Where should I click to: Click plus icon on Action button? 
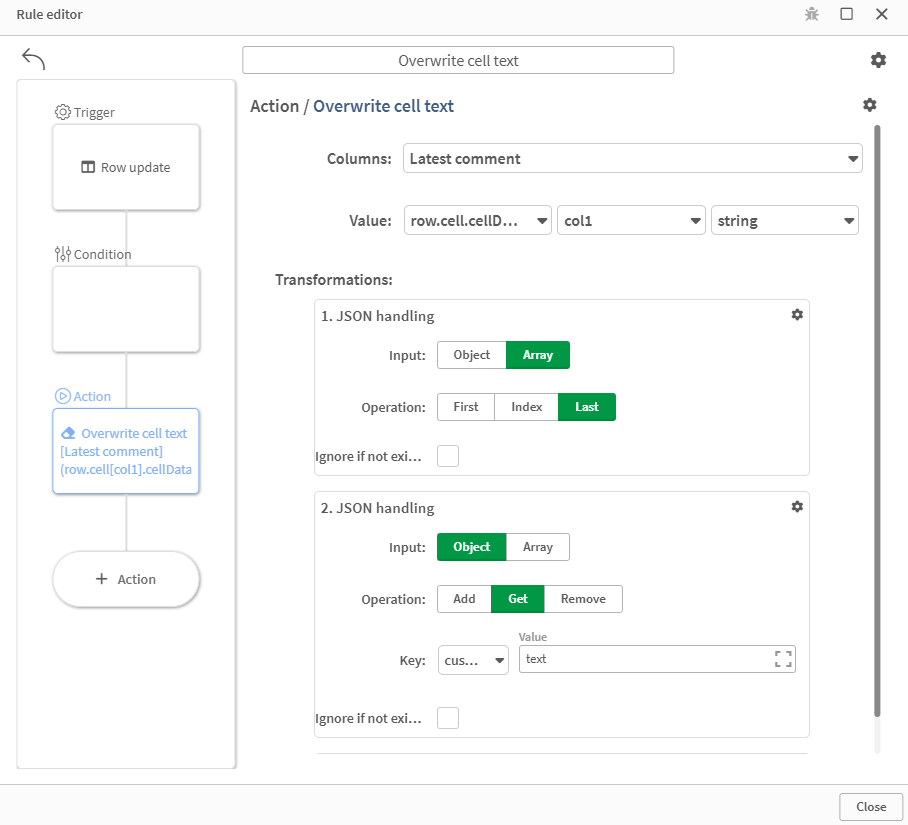pos(101,579)
